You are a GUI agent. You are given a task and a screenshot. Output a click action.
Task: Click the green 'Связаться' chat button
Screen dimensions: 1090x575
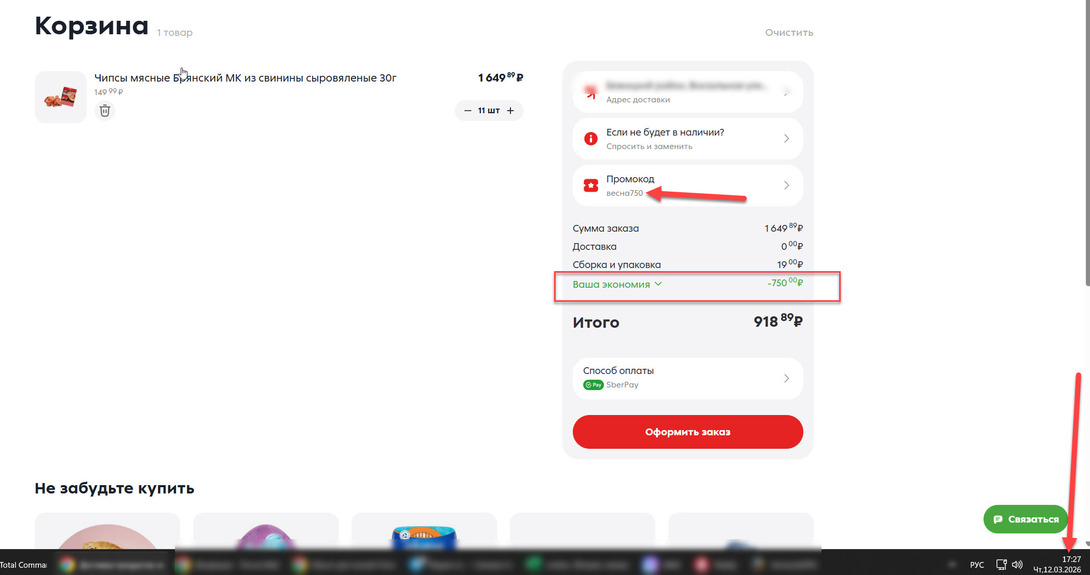pos(1025,519)
